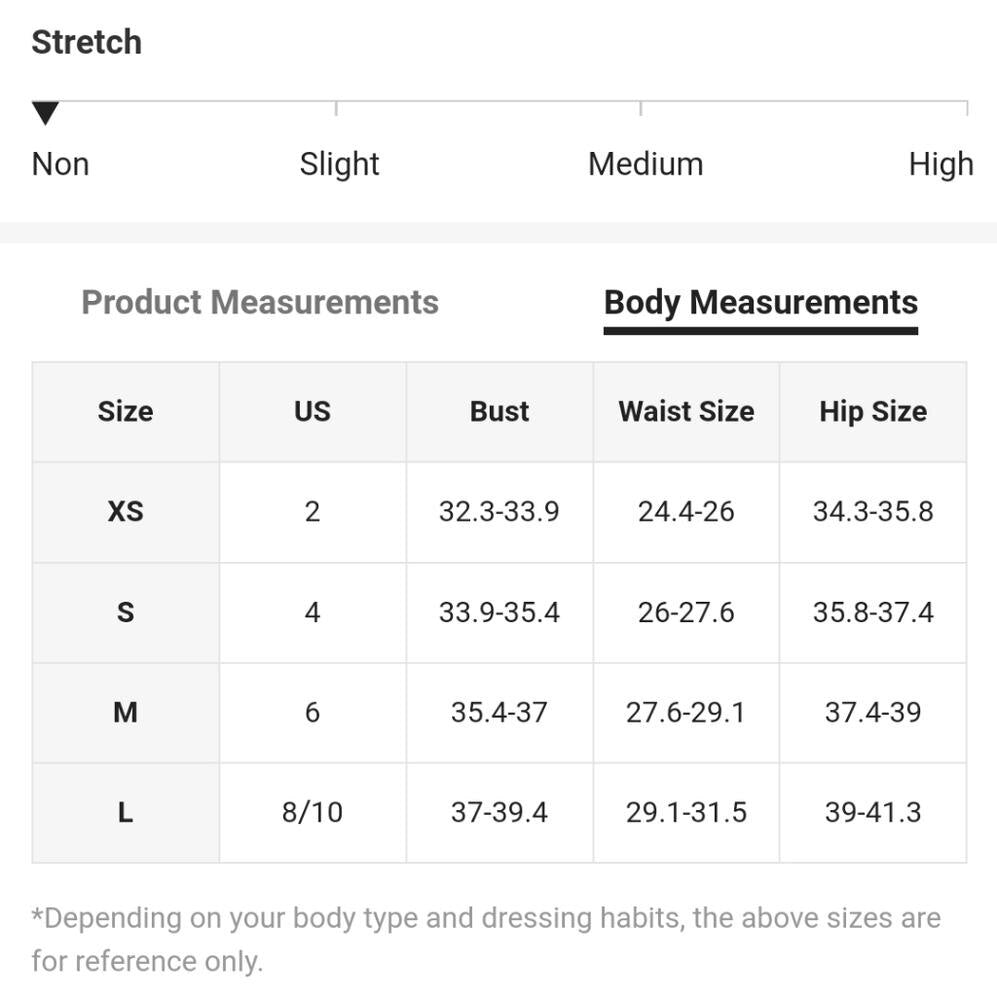997x1000 pixels.
Task: Select the S size row
Action: 125,612
